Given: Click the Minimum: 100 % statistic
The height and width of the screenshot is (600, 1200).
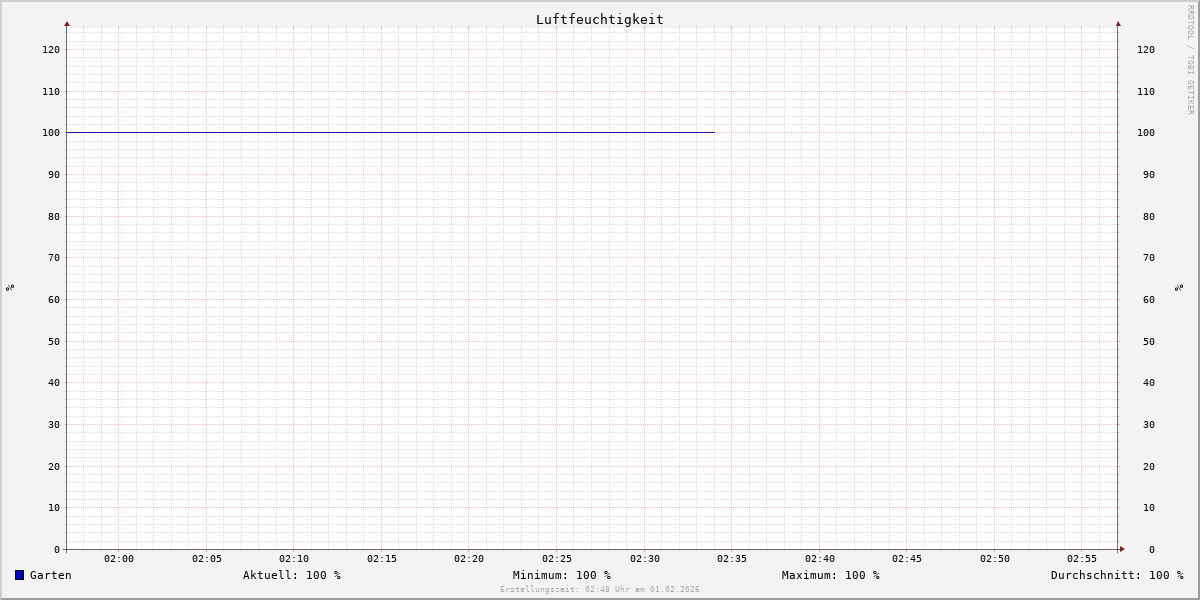Looking at the screenshot, I should (x=561, y=575).
